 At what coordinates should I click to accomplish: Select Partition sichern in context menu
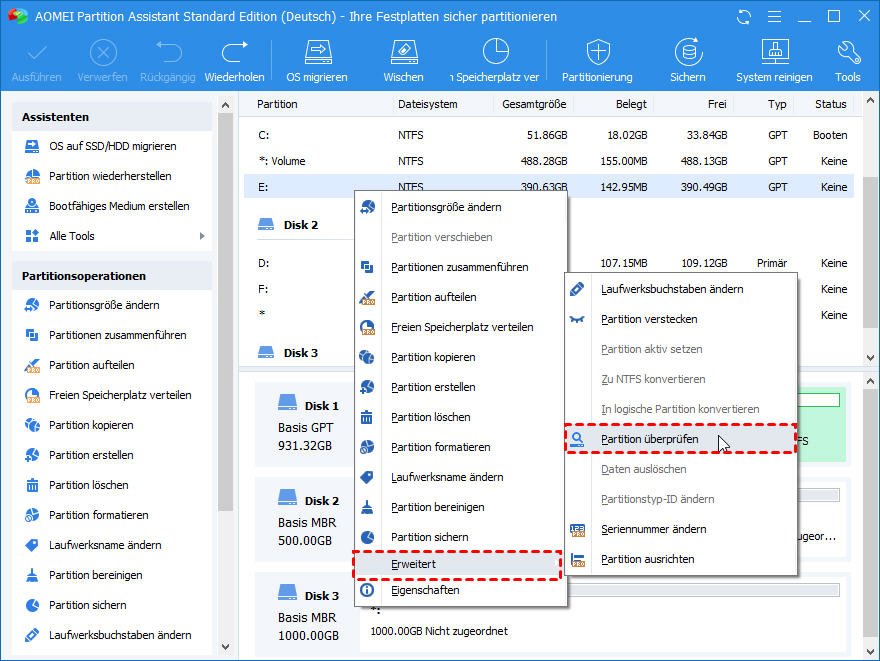click(460, 538)
